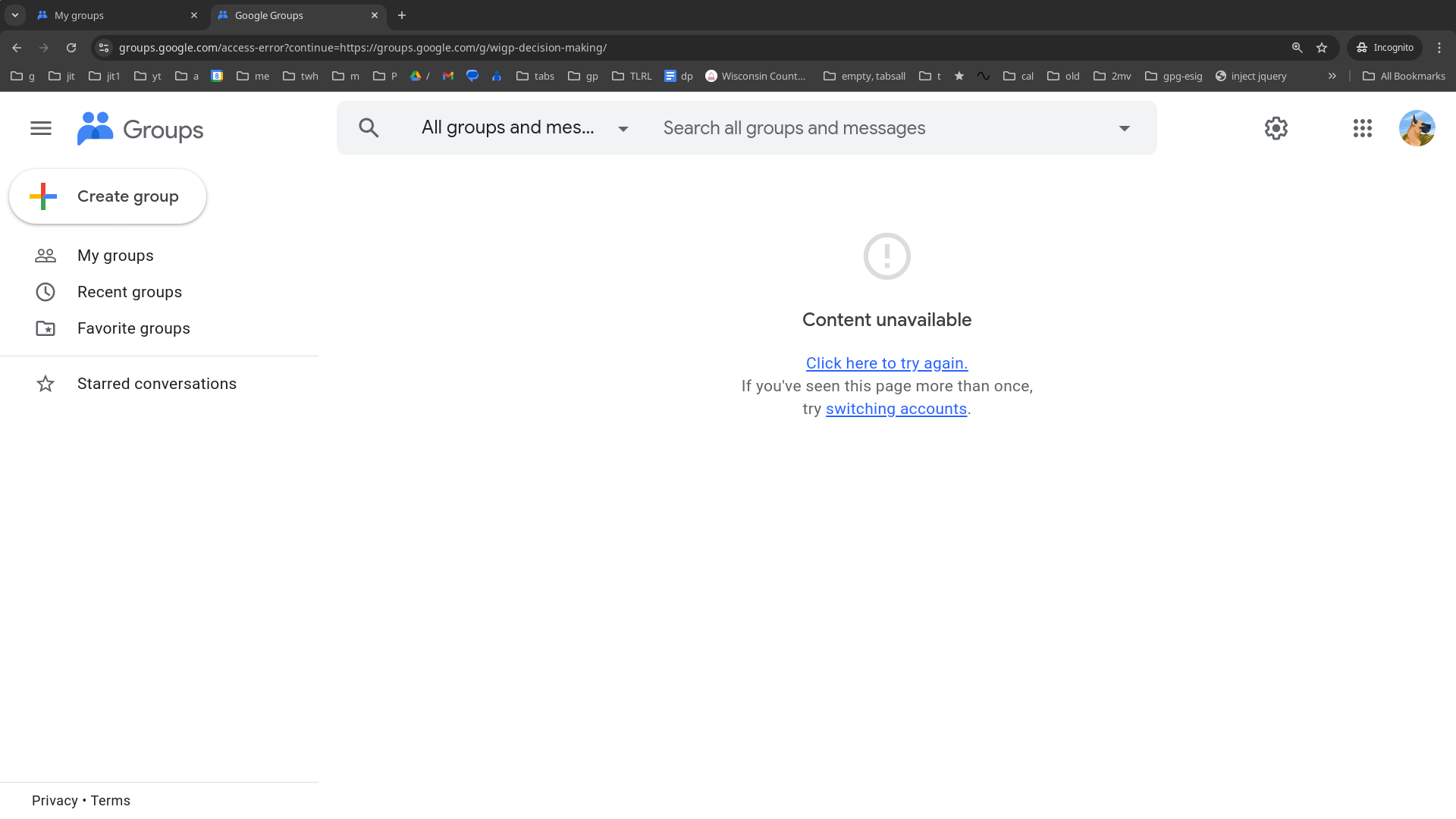Image resolution: width=1456 pixels, height=819 pixels.
Task: Click the Incognito indicator button
Action: tap(1385, 48)
